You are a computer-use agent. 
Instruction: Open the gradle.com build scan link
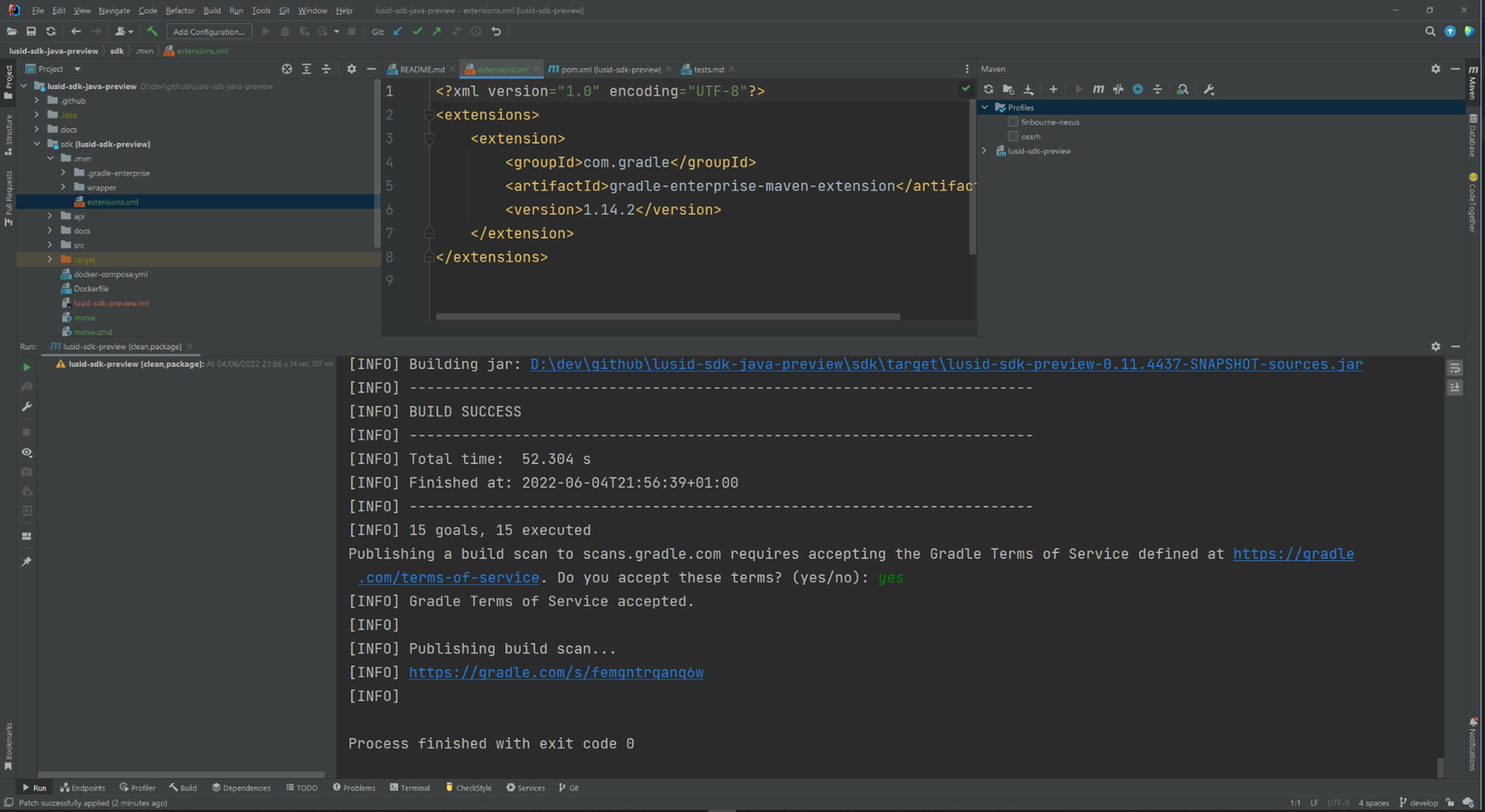point(556,672)
